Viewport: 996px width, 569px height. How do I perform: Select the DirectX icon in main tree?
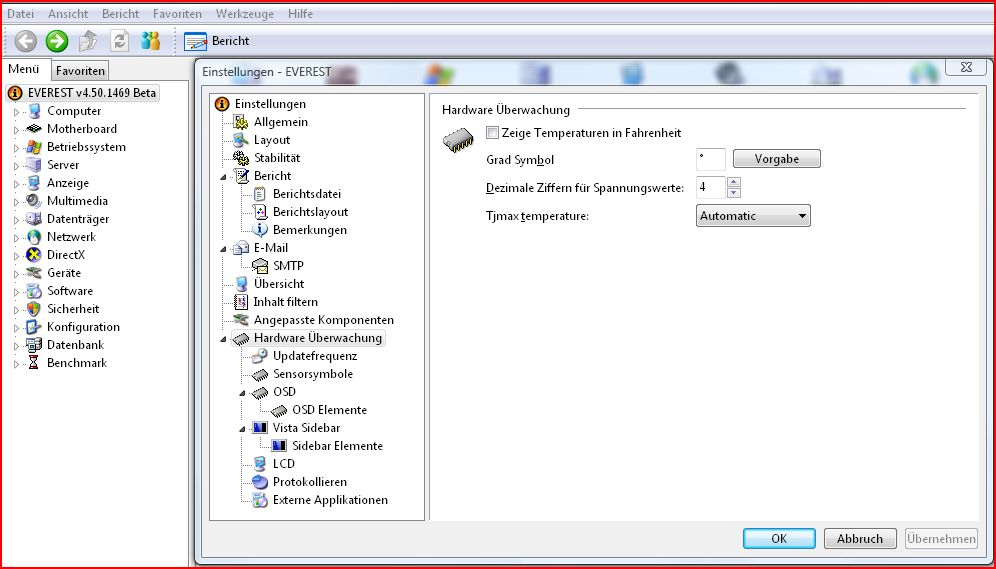coord(34,255)
